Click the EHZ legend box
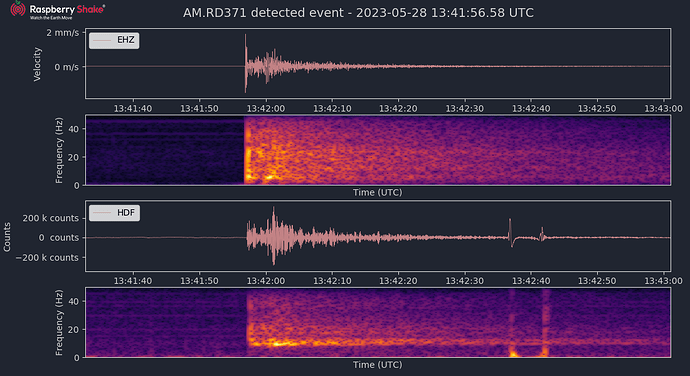The image size is (690, 376). (x=114, y=40)
